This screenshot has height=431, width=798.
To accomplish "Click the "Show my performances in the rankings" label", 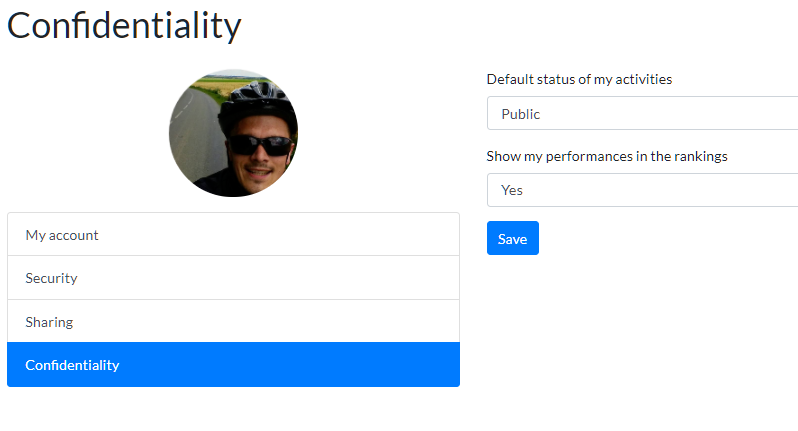I will tap(606, 156).
